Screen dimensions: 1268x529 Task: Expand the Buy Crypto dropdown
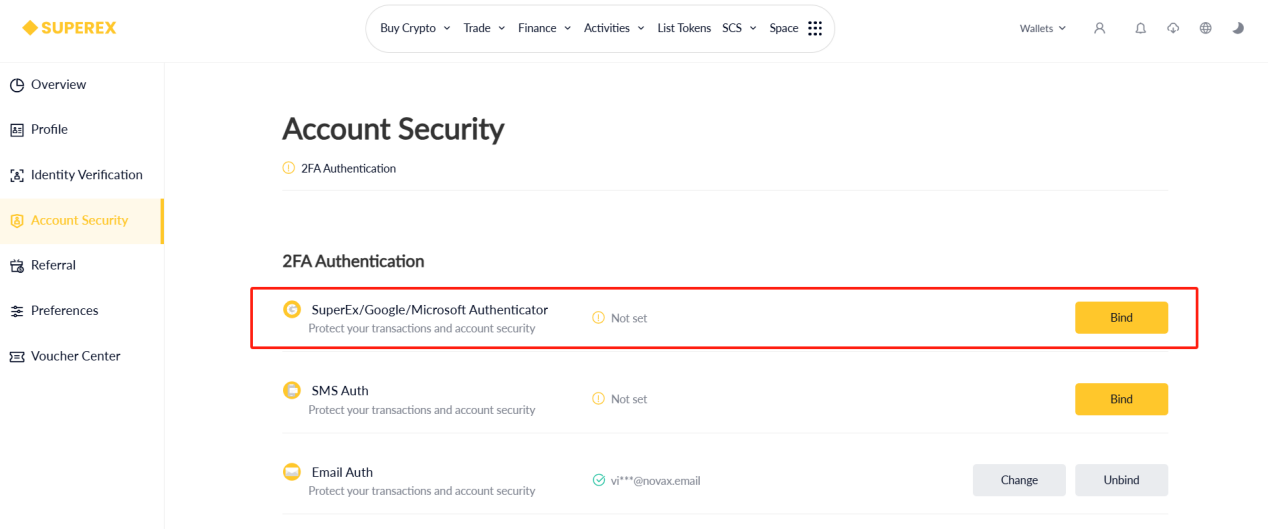pyautogui.click(x=415, y=28)
